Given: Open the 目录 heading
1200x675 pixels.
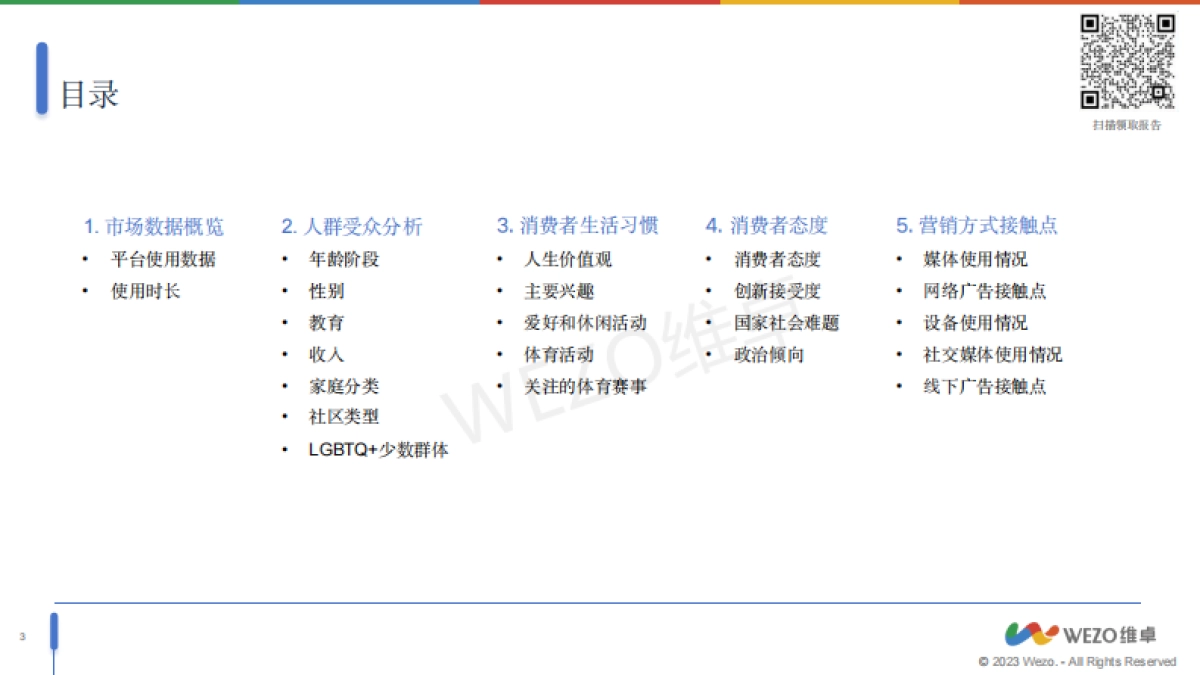Looking at the screenshot, I should [88, 94].
